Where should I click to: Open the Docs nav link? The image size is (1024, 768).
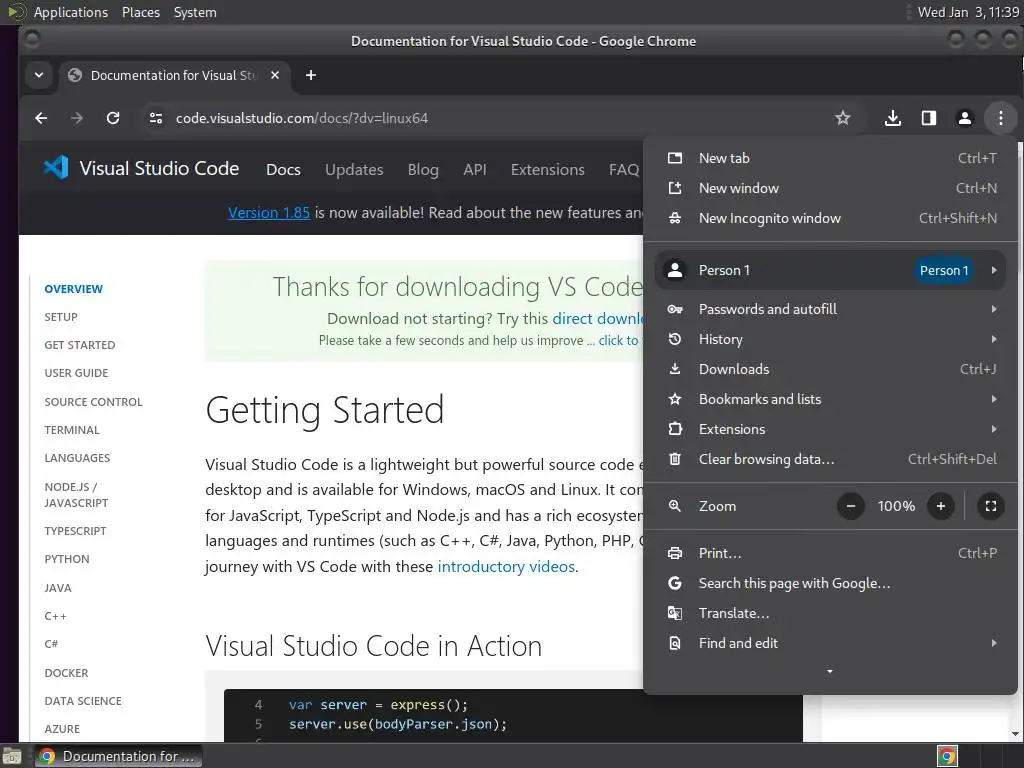pyautogui.click(x=283, y=170)
